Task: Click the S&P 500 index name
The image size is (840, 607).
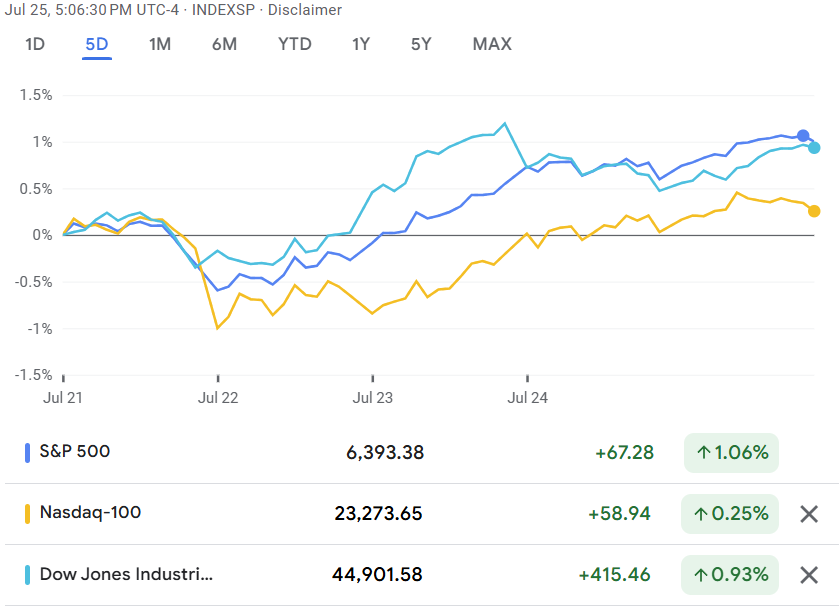Action: point(75,451)
